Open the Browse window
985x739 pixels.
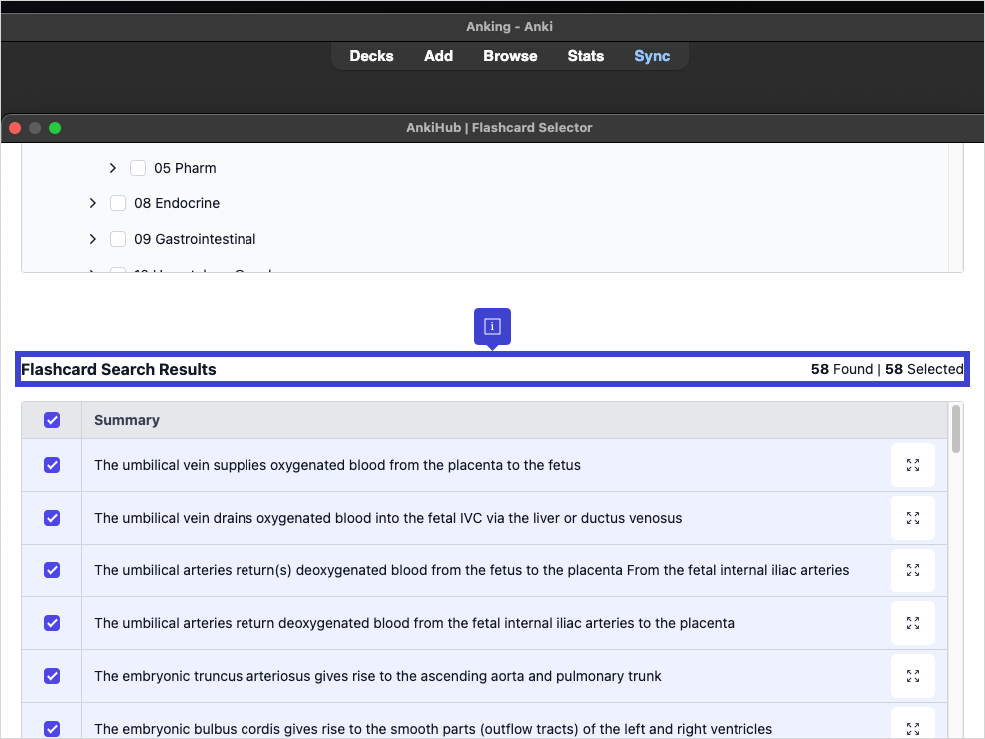[510, 56]
